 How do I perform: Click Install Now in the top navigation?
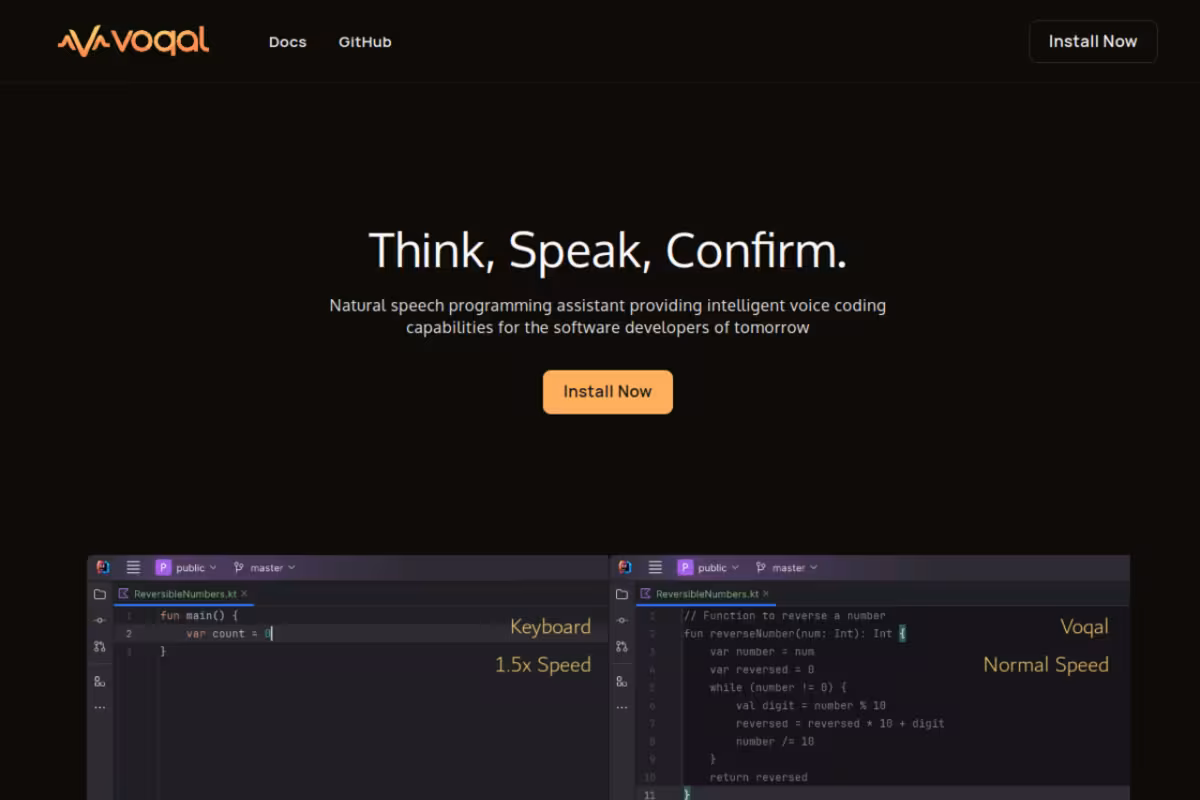coord(1093,41)
